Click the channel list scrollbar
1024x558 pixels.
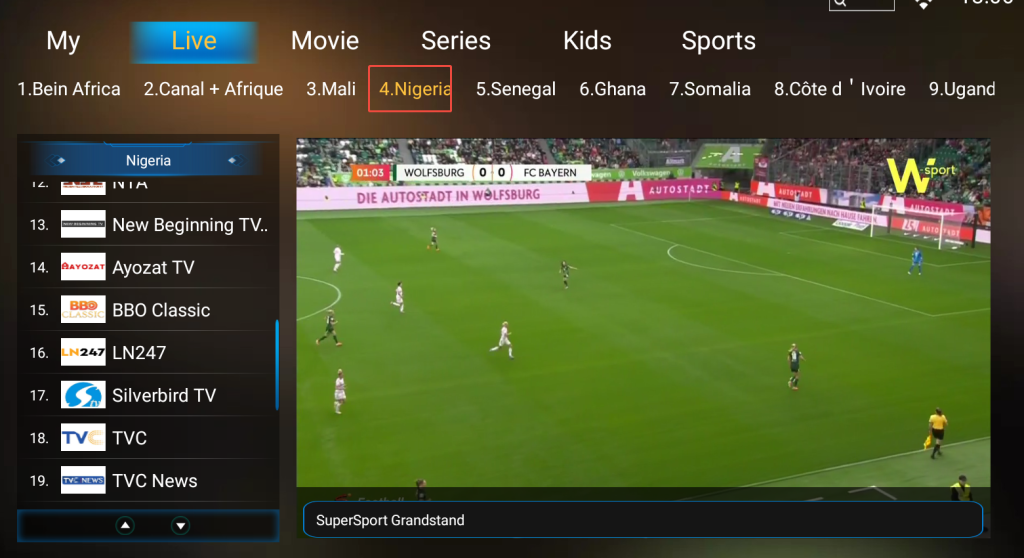[x=277, y=365]
